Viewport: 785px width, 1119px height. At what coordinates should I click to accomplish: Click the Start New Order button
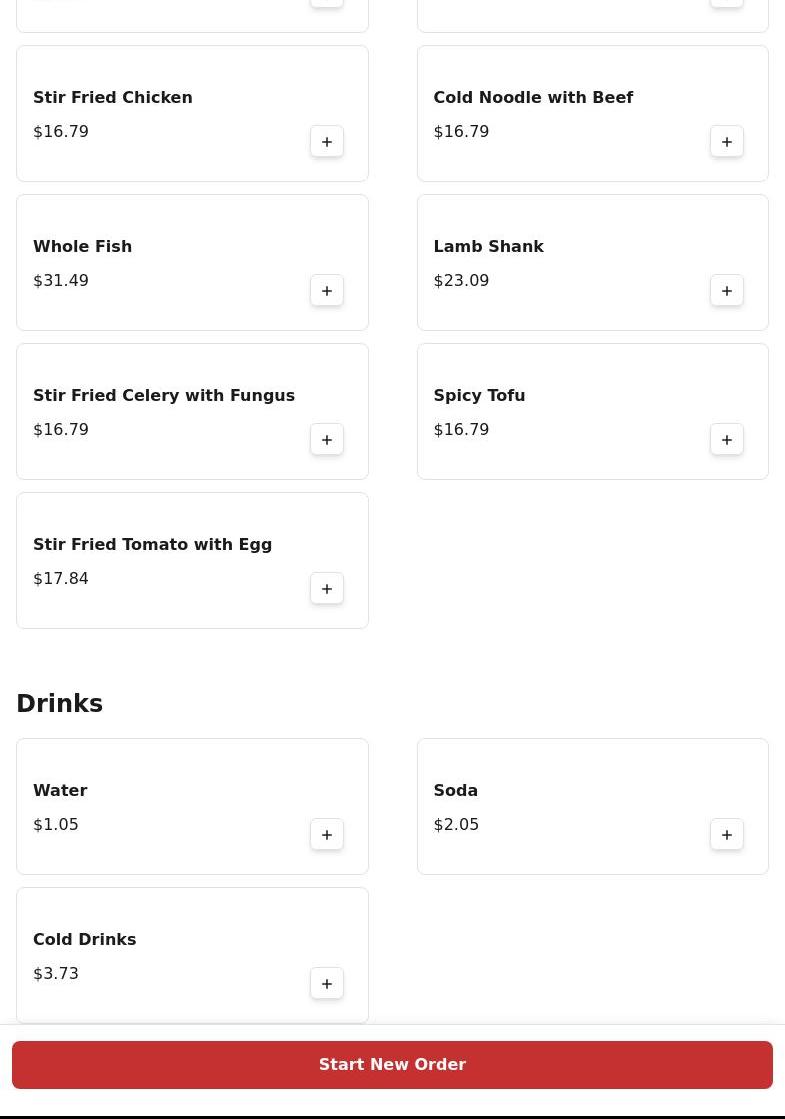[x=392, y=1065]
